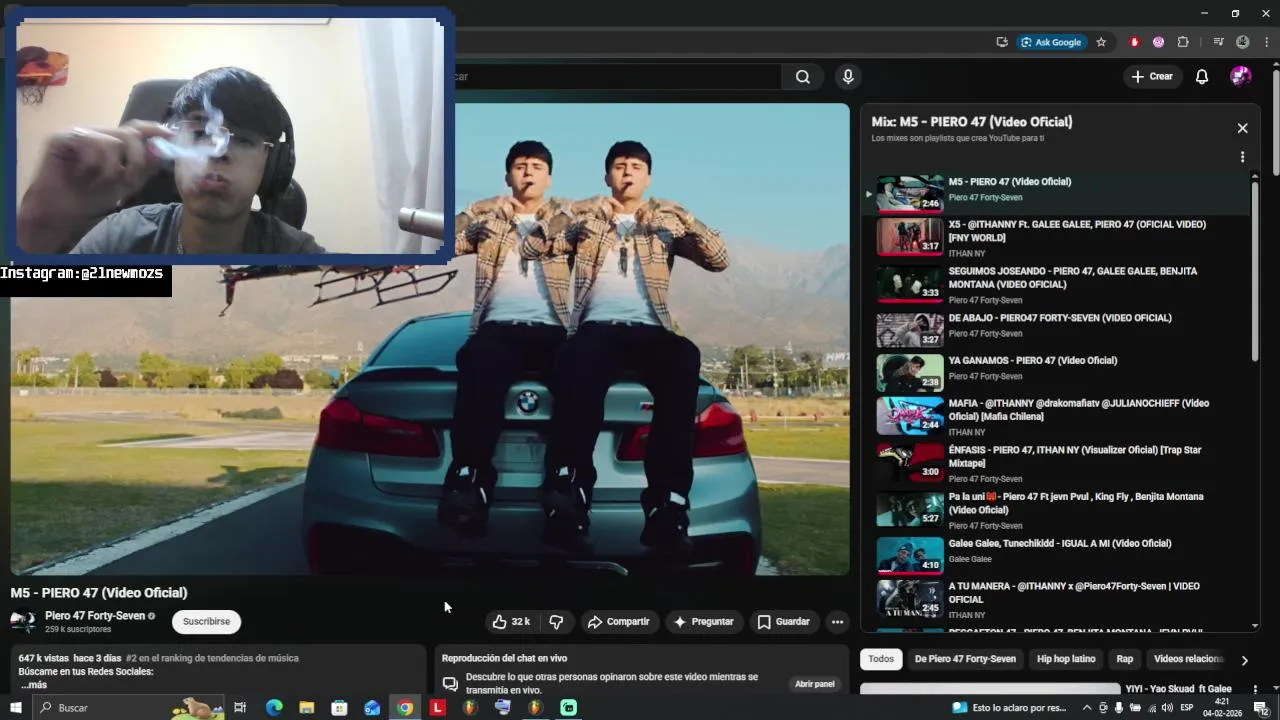1280x720 pixels.
Task: Open the Chrome extensions puzzle icon
Action: pos(1183,42)
